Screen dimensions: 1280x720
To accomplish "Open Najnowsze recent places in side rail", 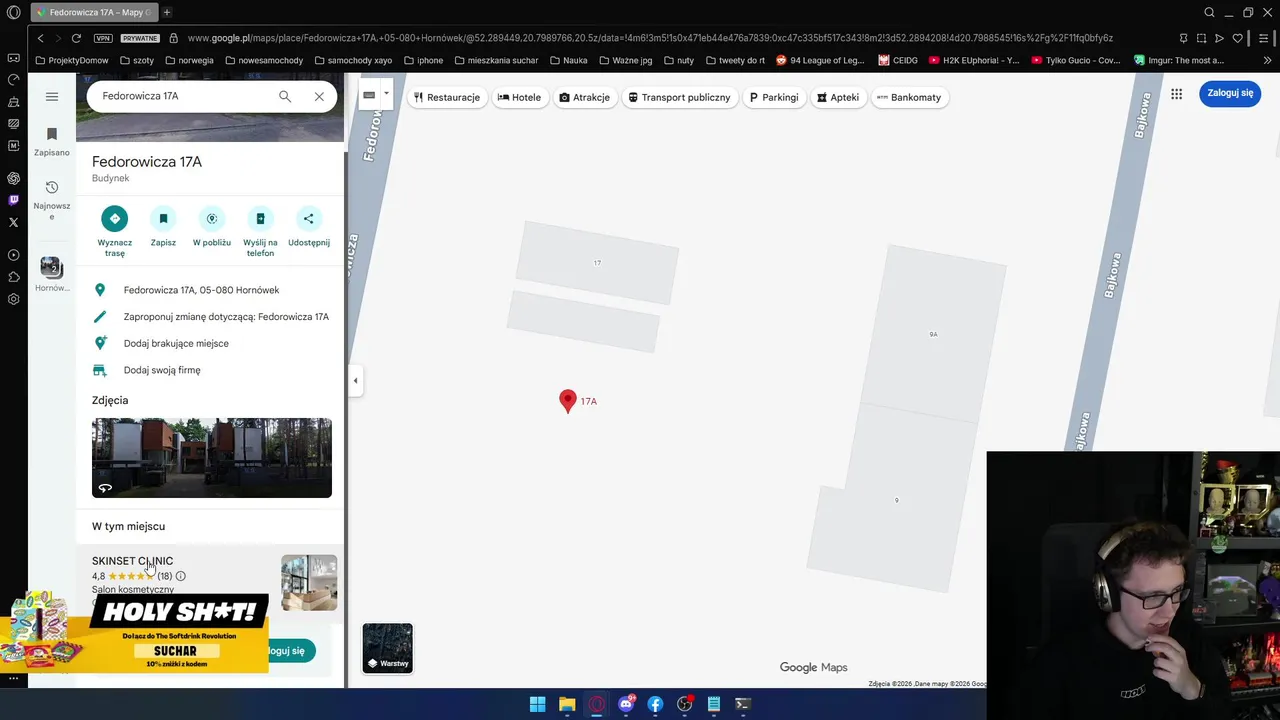I will (52, 200).
